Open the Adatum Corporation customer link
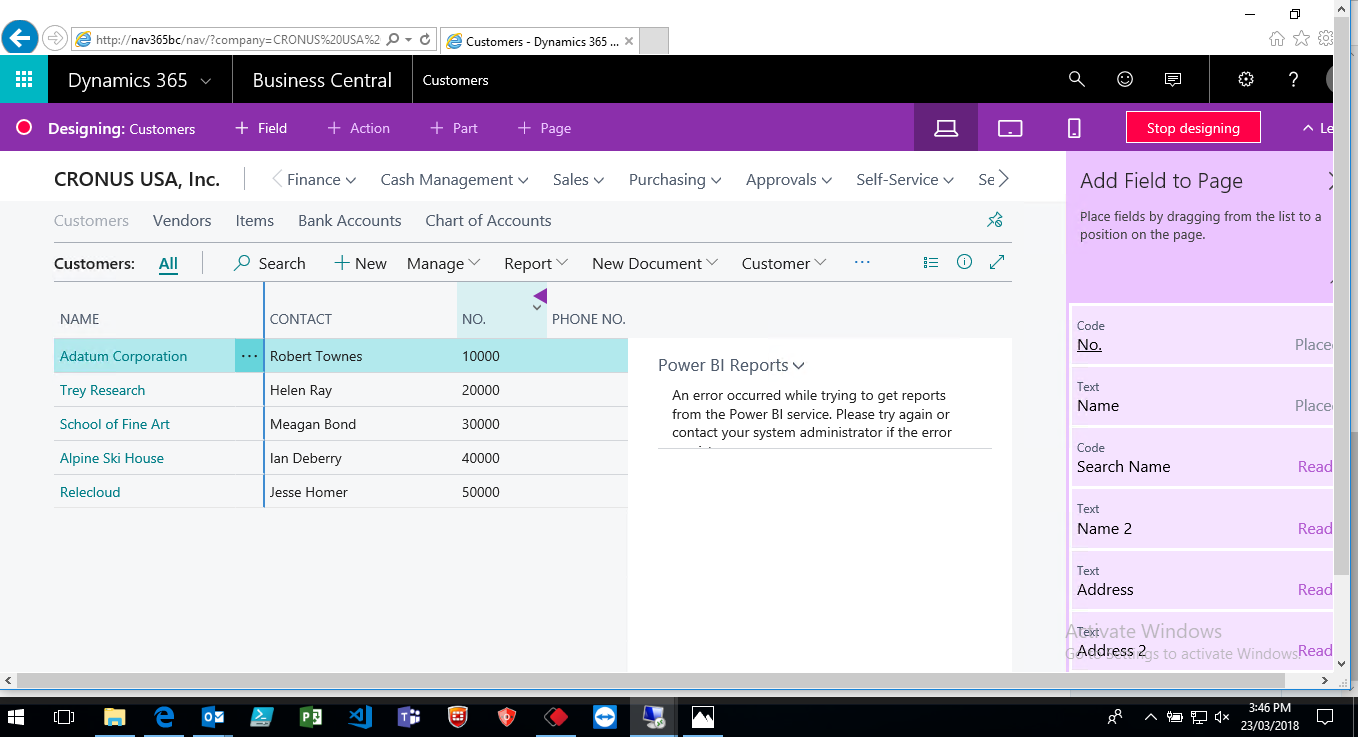1358x737 pixels. point(123,356)
